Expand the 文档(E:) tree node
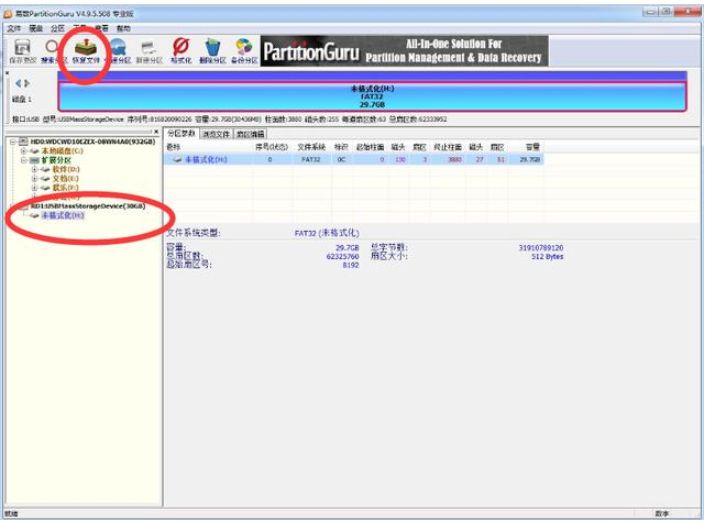710x525 pixels. [34, 178]
